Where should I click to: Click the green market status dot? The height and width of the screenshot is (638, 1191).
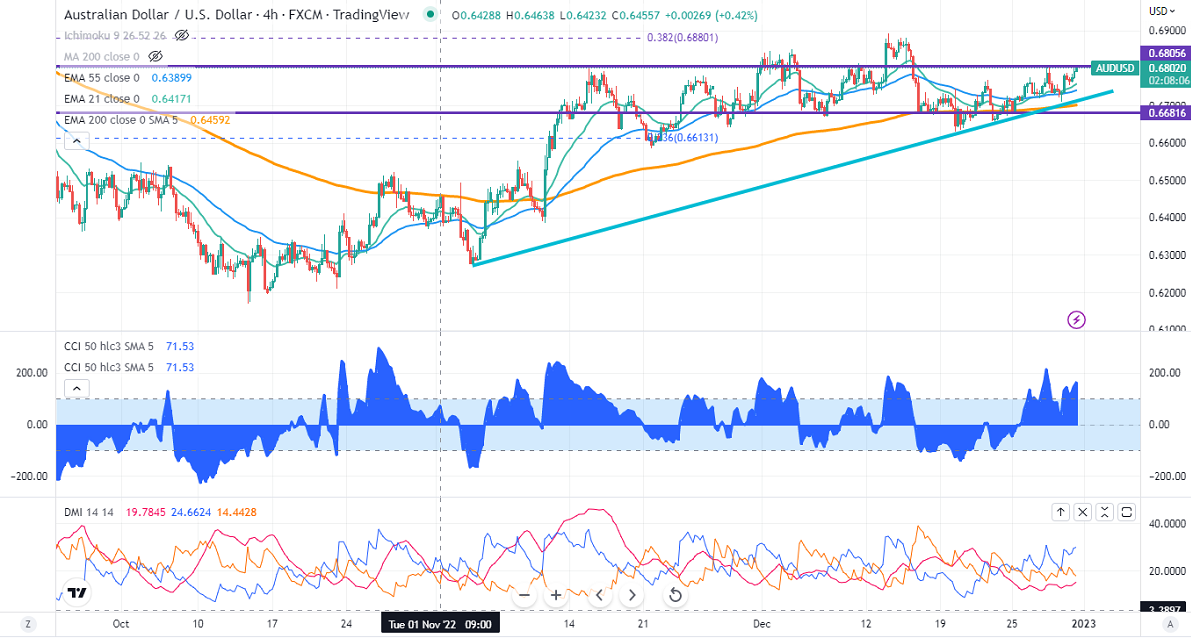coord(431,14)
